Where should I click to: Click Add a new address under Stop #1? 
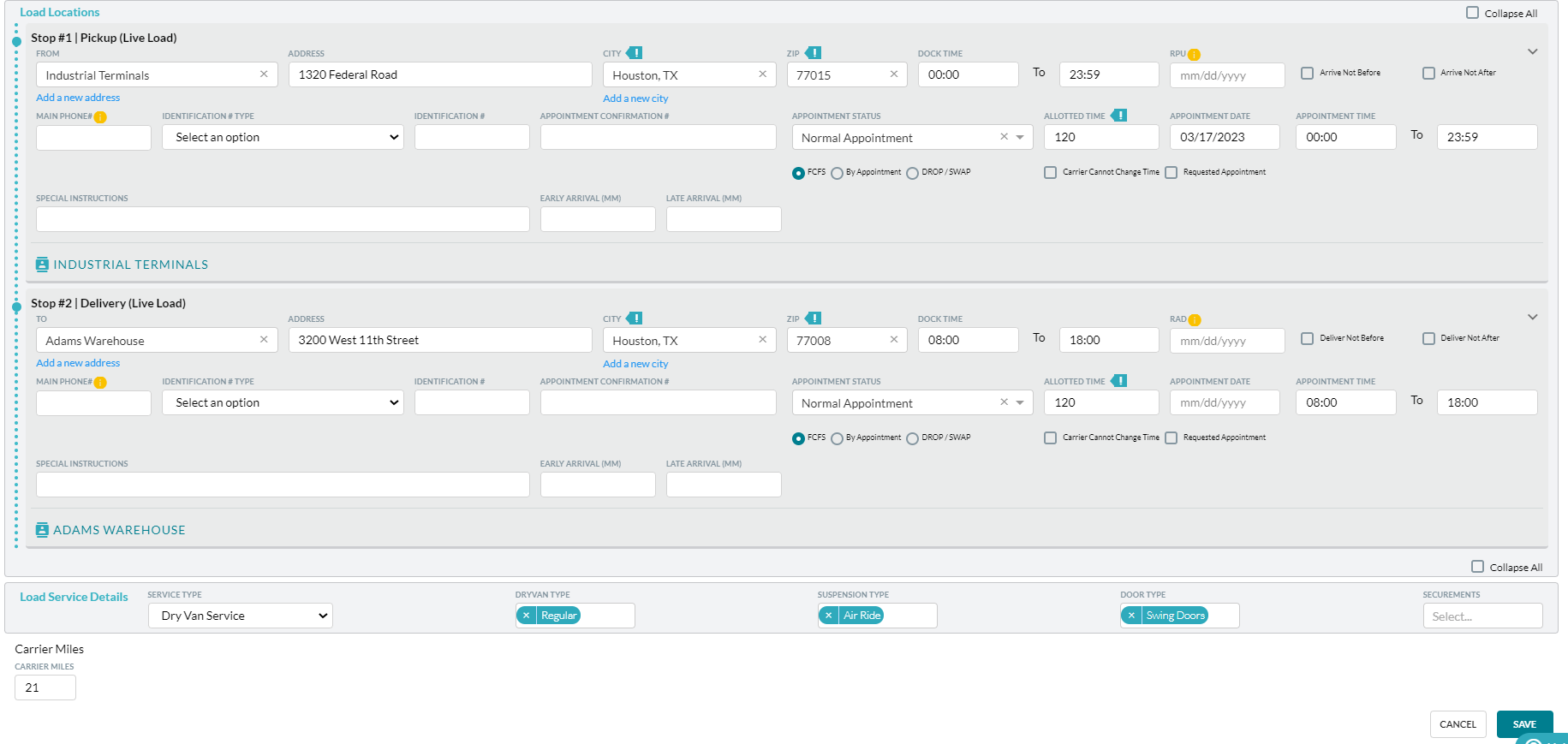78,98
